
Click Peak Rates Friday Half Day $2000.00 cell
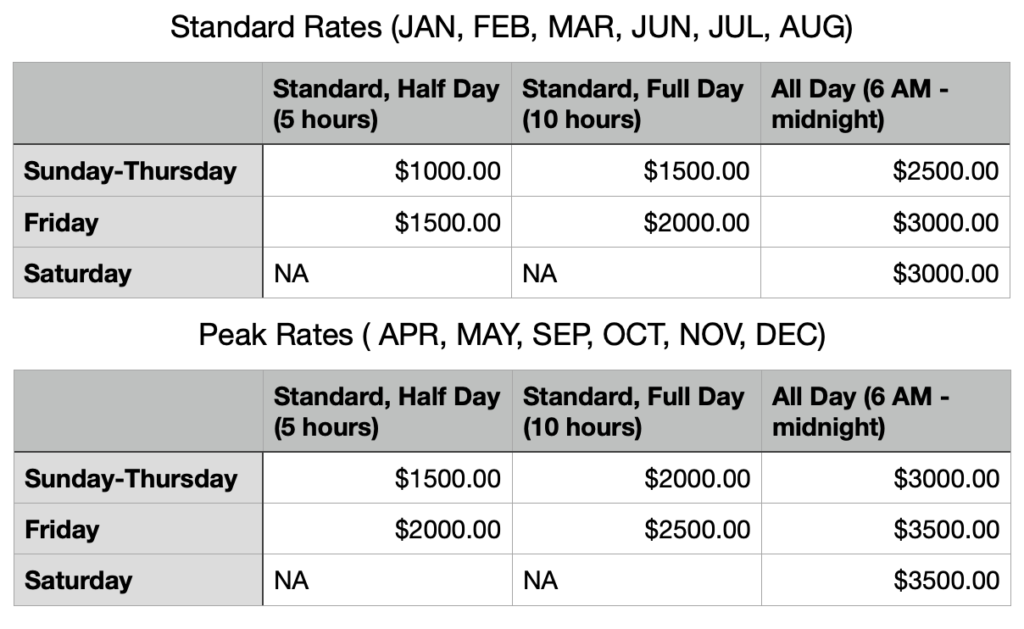tap(386, 529)
